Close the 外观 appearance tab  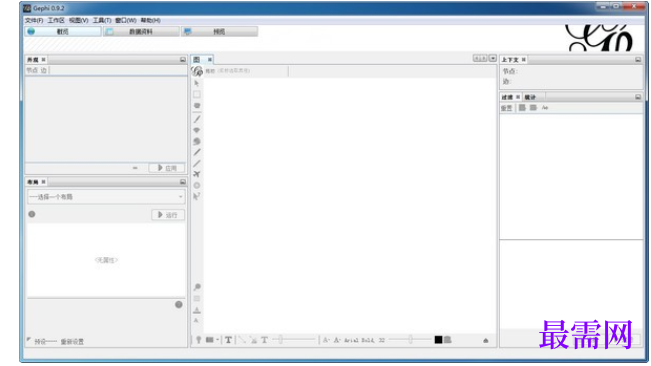tap(44, 60)
